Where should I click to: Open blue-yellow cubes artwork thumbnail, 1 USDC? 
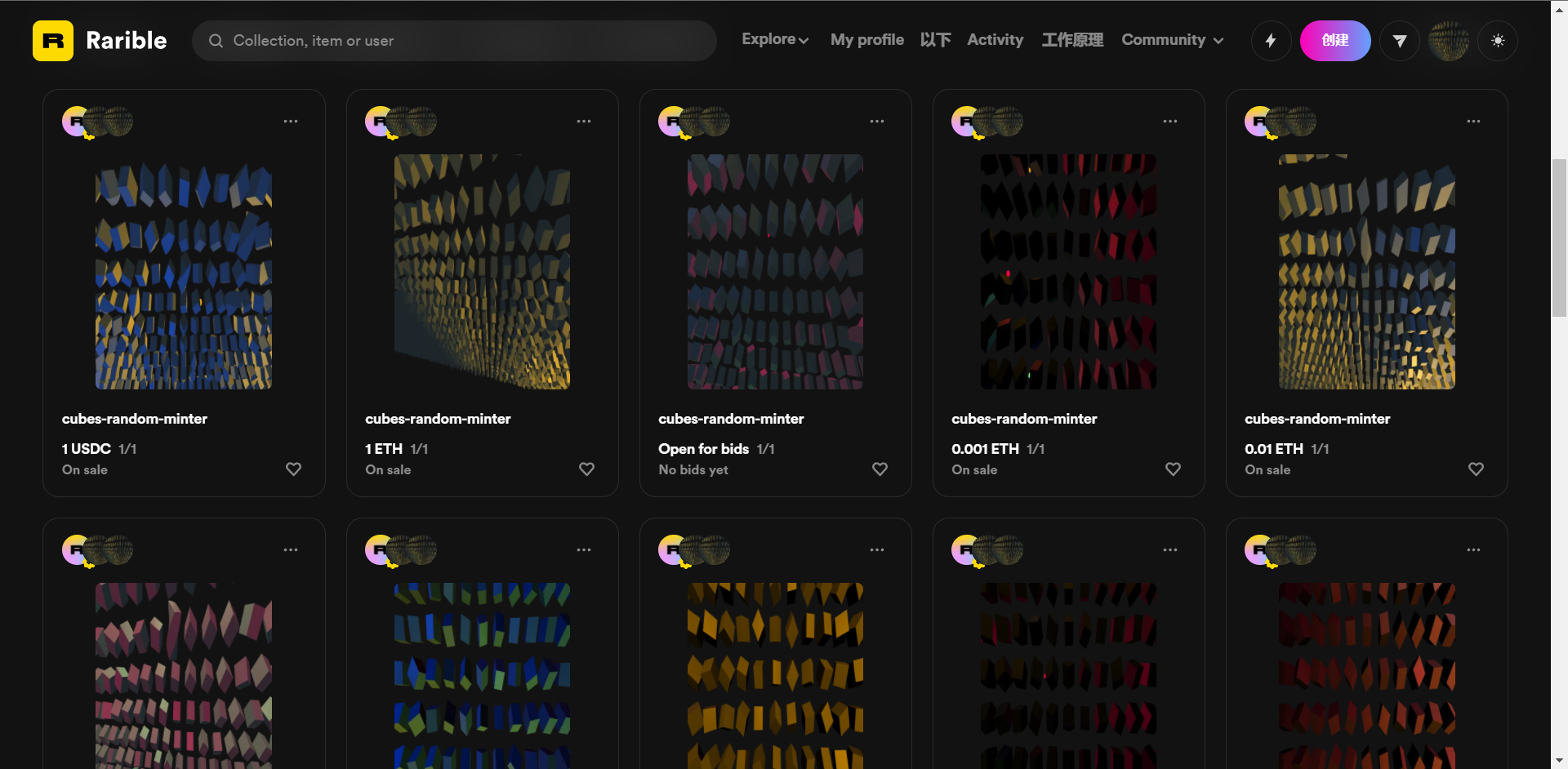click(184, 272)
